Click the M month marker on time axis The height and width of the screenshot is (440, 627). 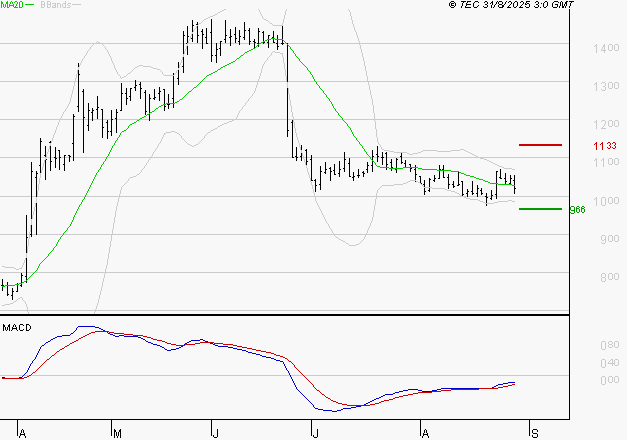coord(117,433)
